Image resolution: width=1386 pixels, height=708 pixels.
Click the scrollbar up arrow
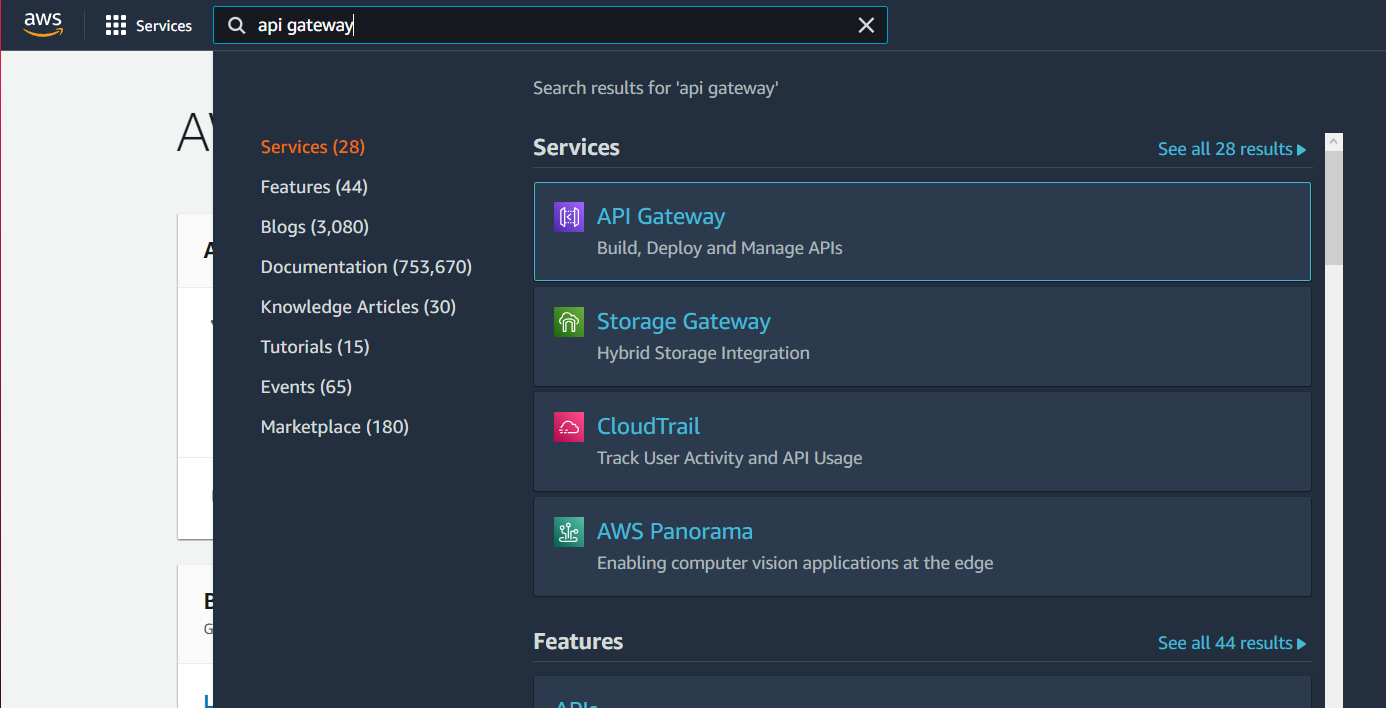1334,143
